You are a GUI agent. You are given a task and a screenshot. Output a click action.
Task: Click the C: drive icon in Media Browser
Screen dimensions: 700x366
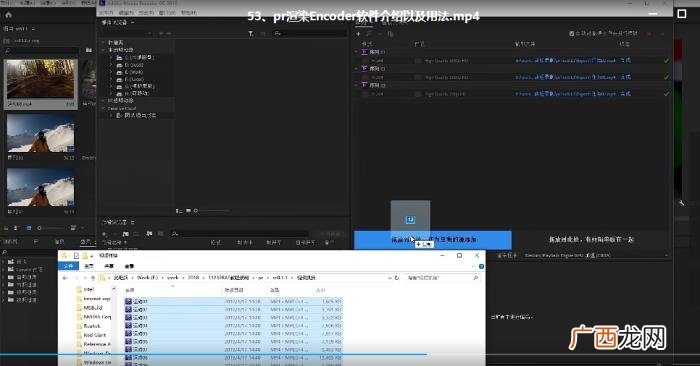119,58
